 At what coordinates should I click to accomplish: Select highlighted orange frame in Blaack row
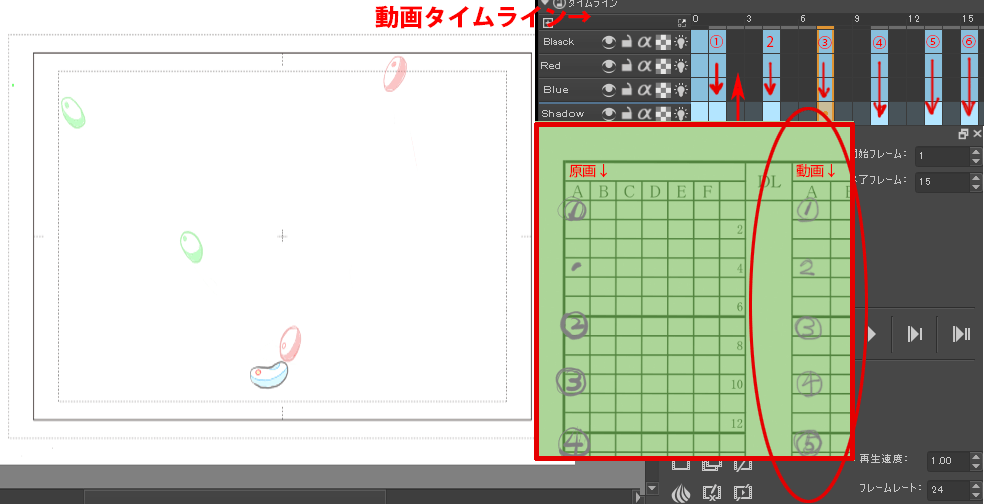coord(825,42)
